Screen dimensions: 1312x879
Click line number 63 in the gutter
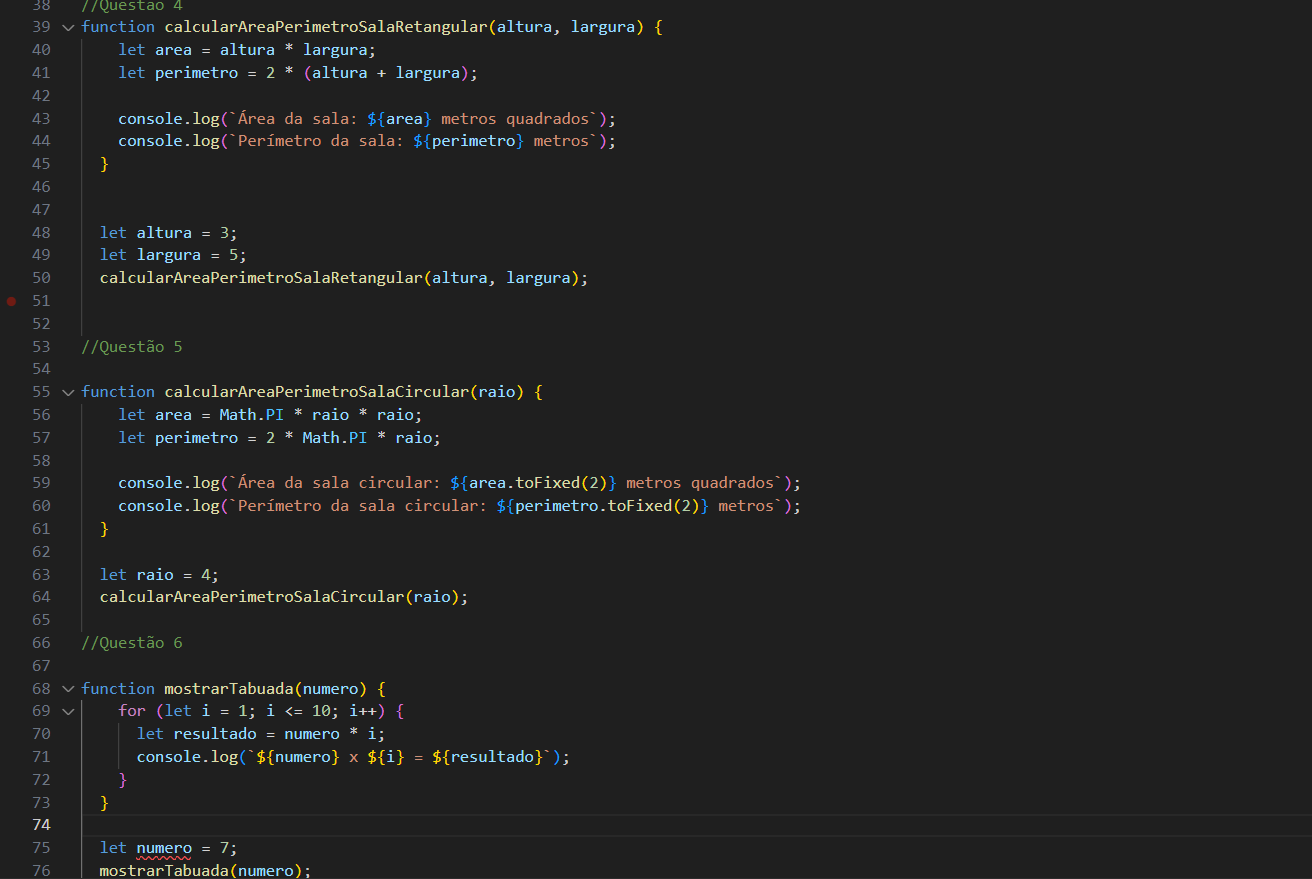41,575
